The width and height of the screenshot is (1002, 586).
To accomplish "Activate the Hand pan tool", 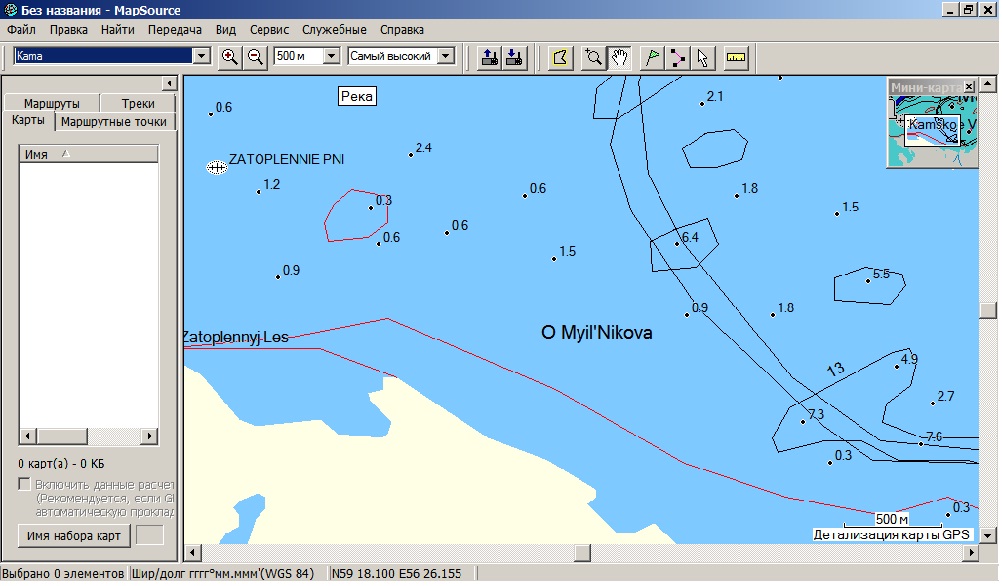I will (620, 57).
